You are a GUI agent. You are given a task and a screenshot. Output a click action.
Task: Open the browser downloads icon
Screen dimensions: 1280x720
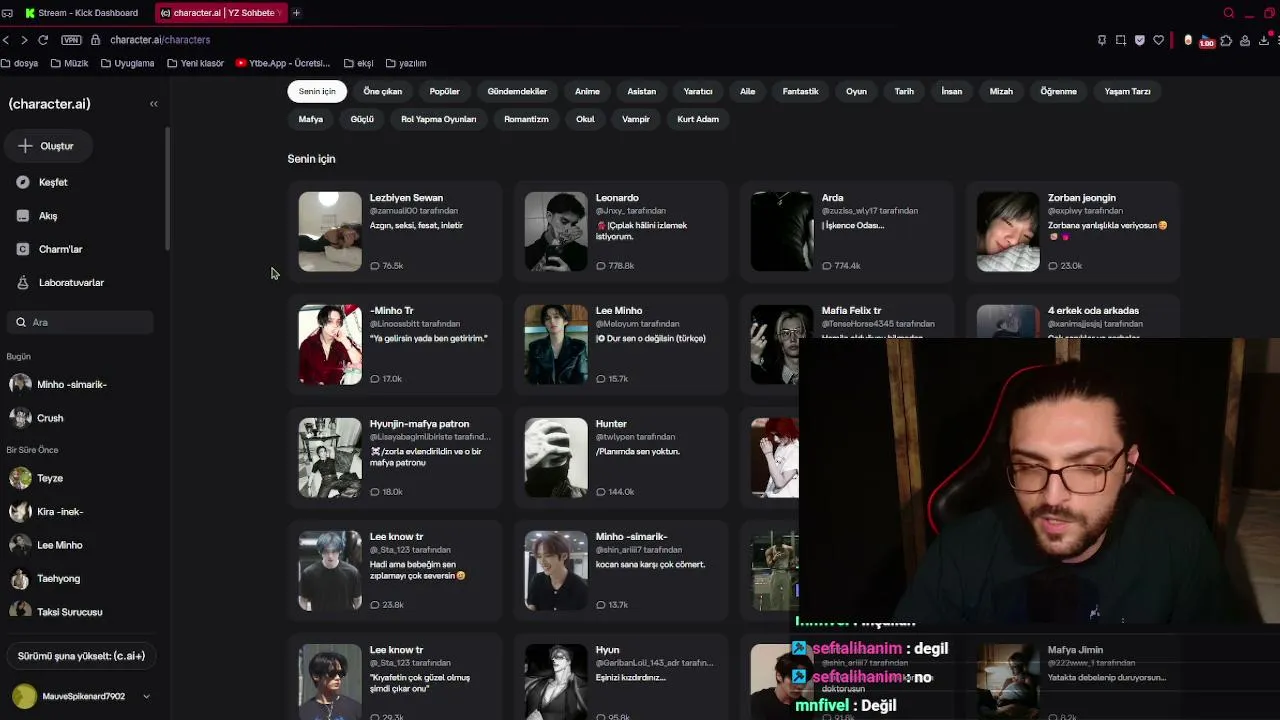1264,40
